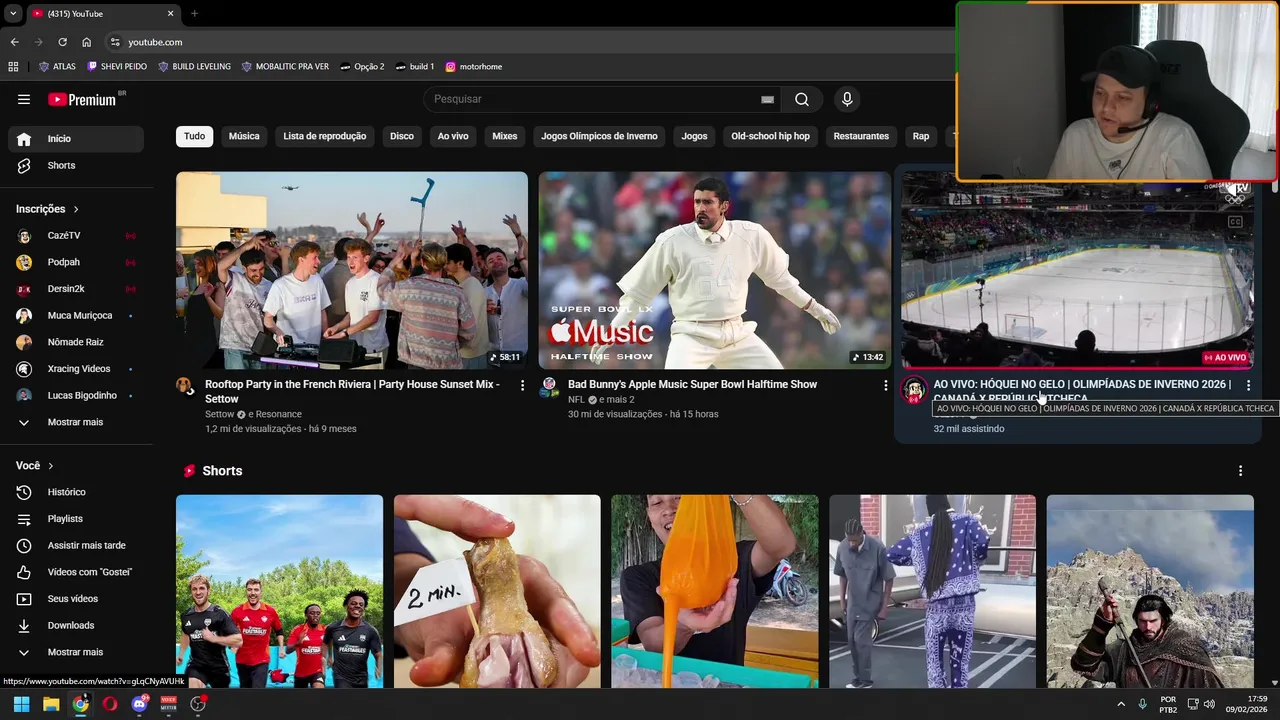Viewport: 1280px width, 720px height.
Task: Expand Mostrar mais under Você
Action: pos(76,652)
